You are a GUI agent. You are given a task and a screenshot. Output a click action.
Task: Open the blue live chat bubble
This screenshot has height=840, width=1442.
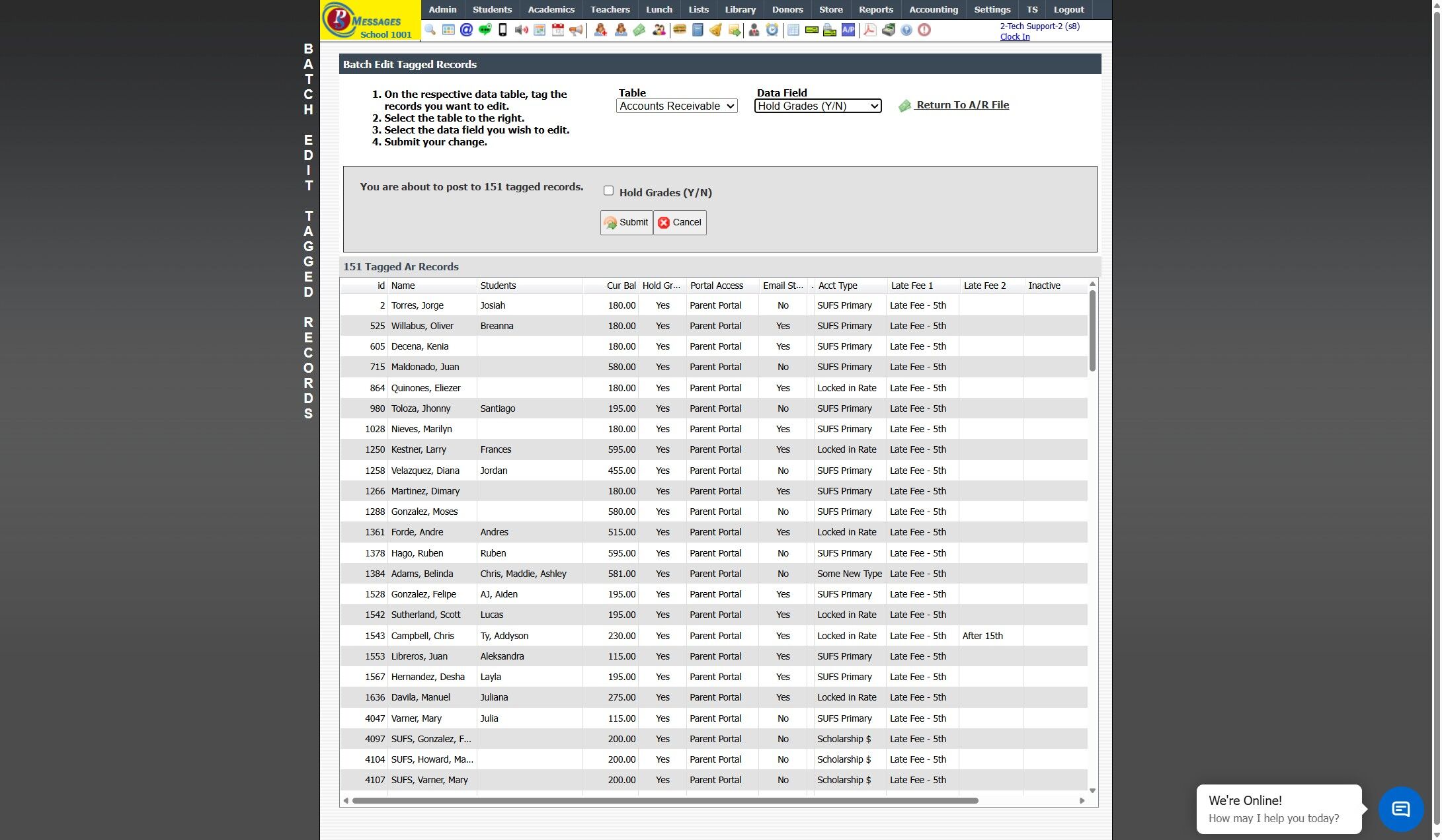tap(1400, 808)
